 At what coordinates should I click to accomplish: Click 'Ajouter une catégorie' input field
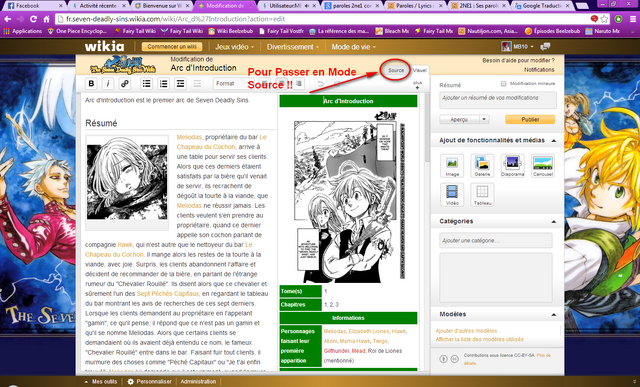point(496,240)
